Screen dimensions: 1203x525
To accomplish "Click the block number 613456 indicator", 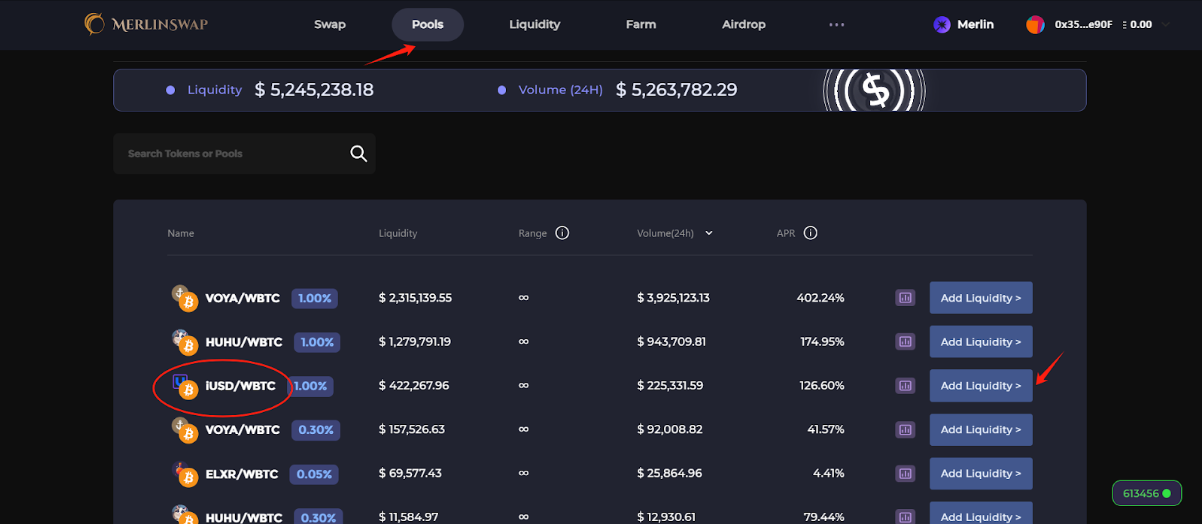I will point(1146,493).
